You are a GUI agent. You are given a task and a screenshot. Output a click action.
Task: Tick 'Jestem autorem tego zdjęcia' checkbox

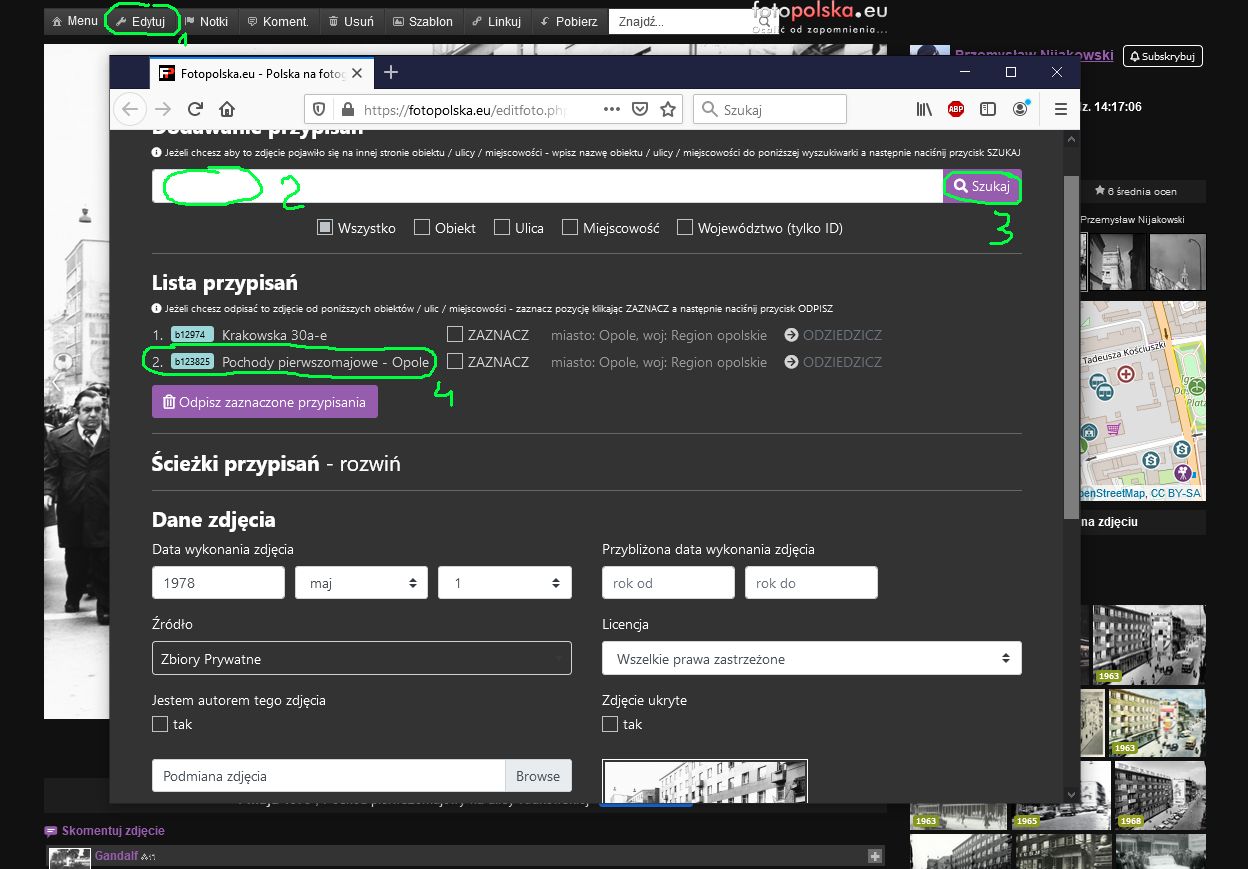coord(160,724)
